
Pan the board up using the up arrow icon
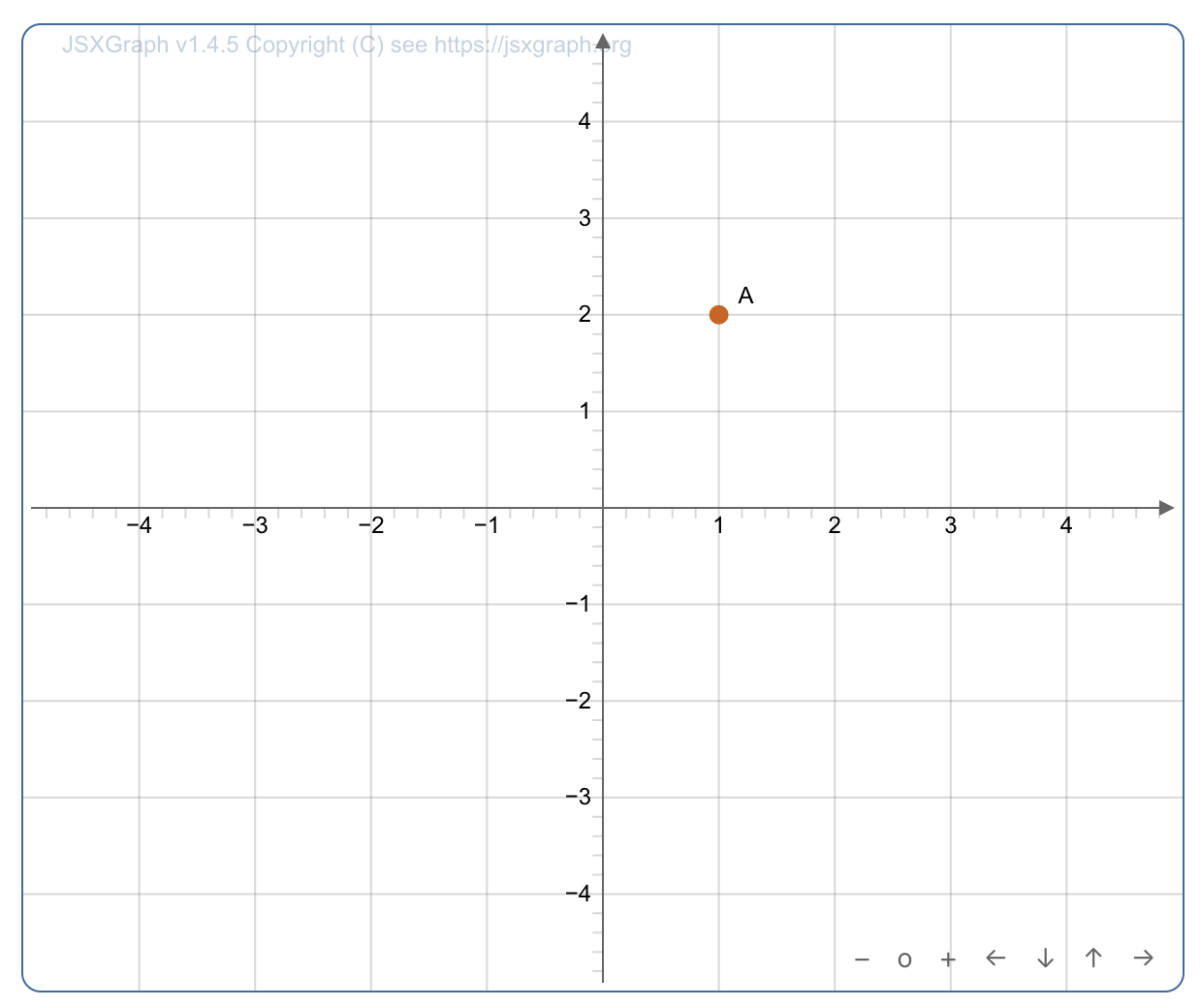pos(1093,958)
